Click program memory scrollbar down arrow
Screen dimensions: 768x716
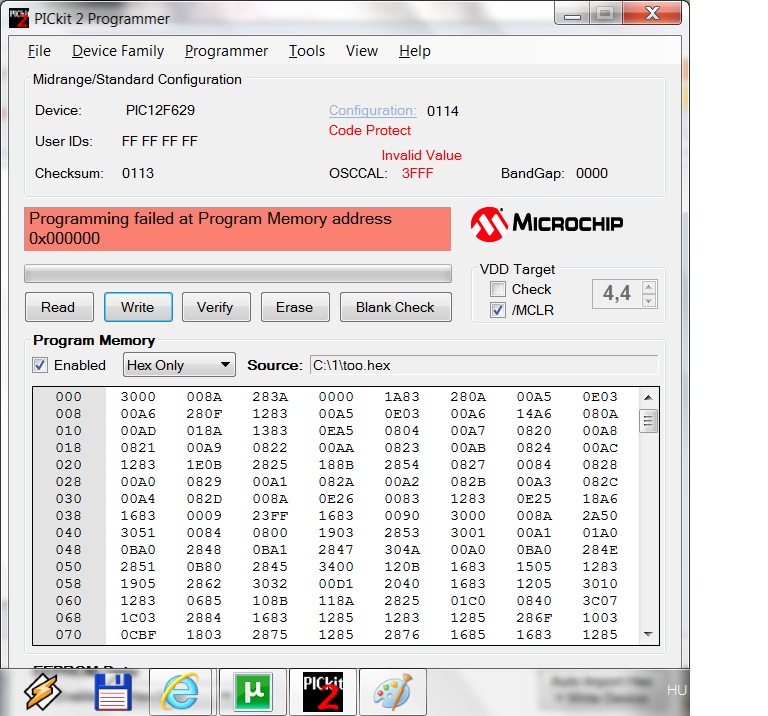pos(648,634)
